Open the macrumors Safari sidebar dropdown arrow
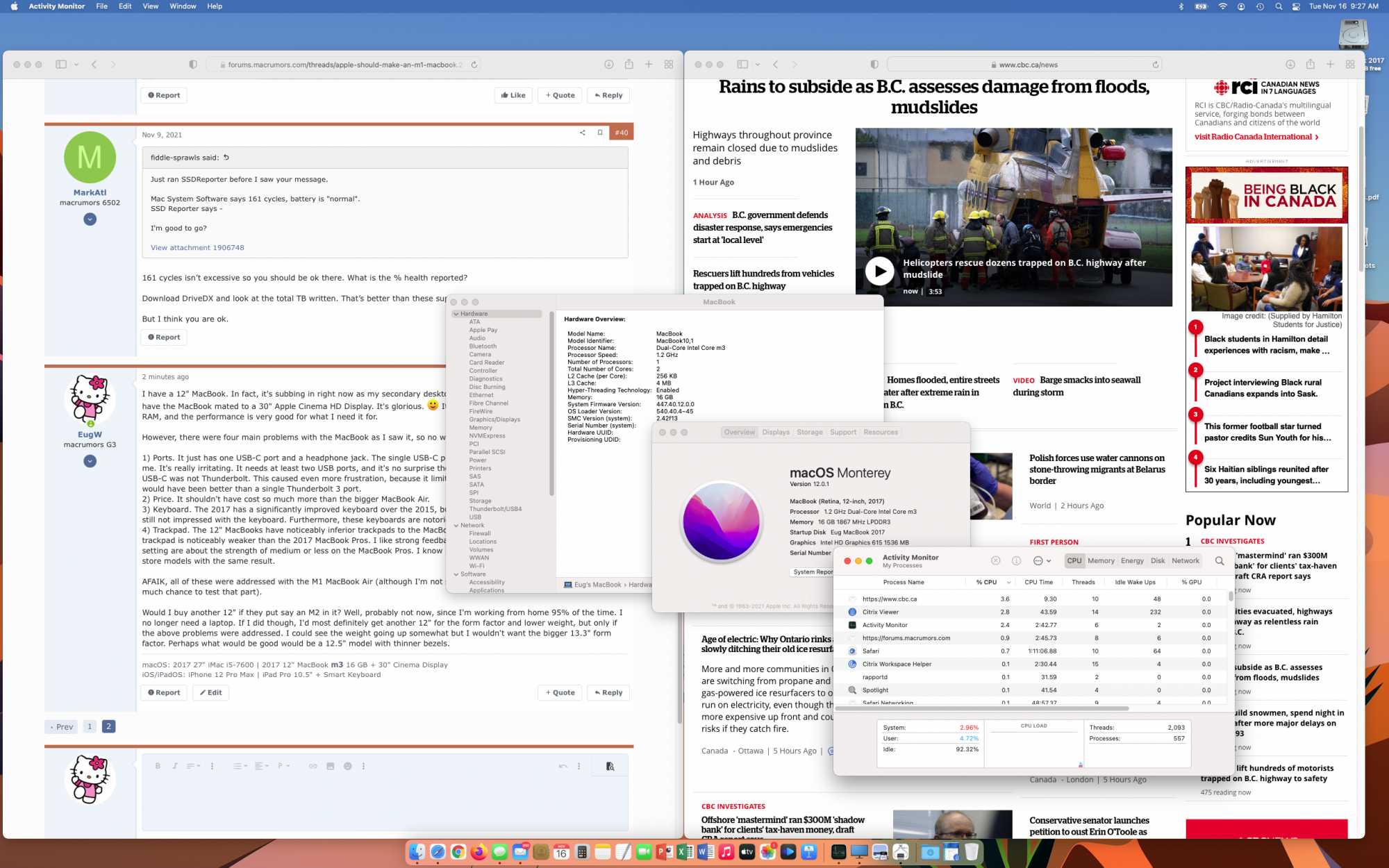The width and height of the screenshot is (1389, 868). (76, 65)
